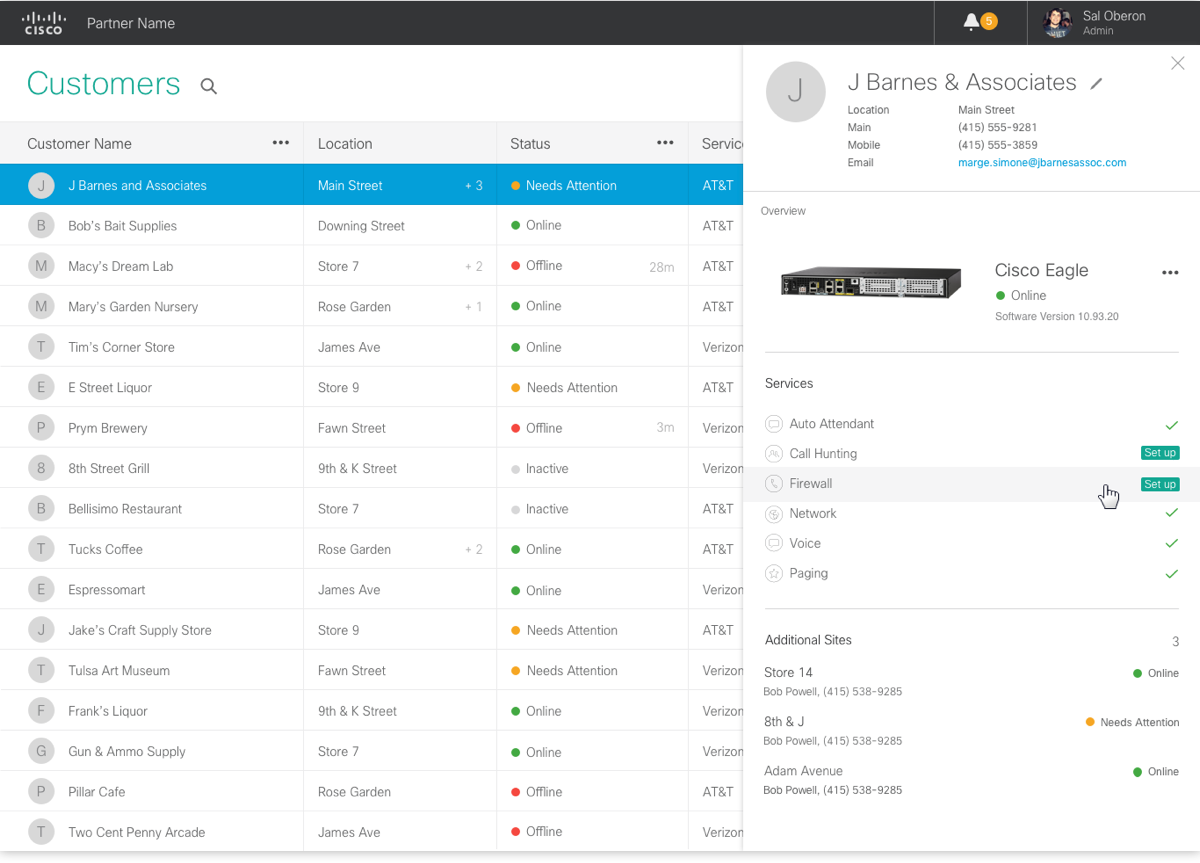Click the Voice service icon
Screen dimensions: 1200x863
coord(773,544)
